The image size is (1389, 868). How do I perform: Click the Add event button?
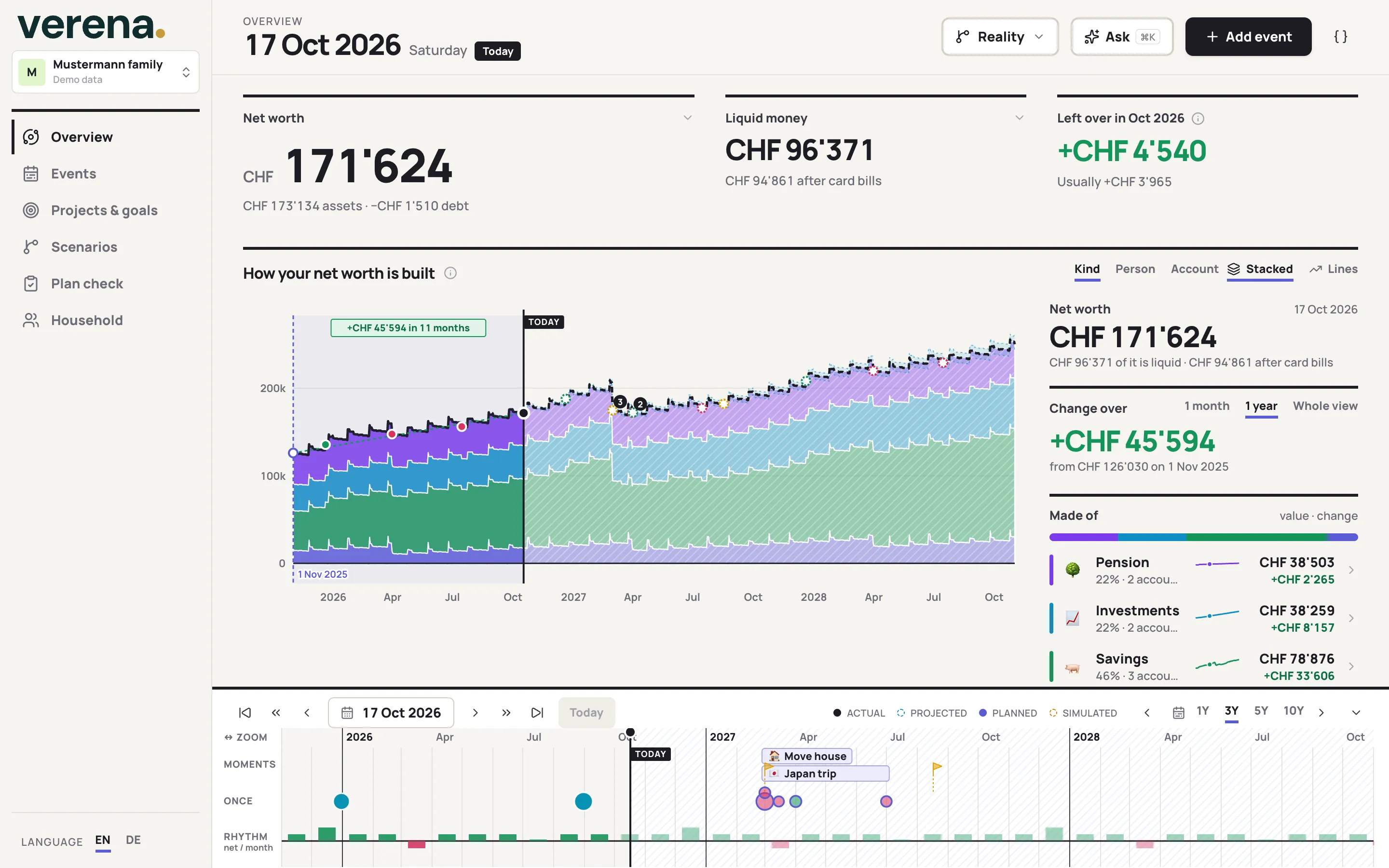click(x=1248, y=37)
